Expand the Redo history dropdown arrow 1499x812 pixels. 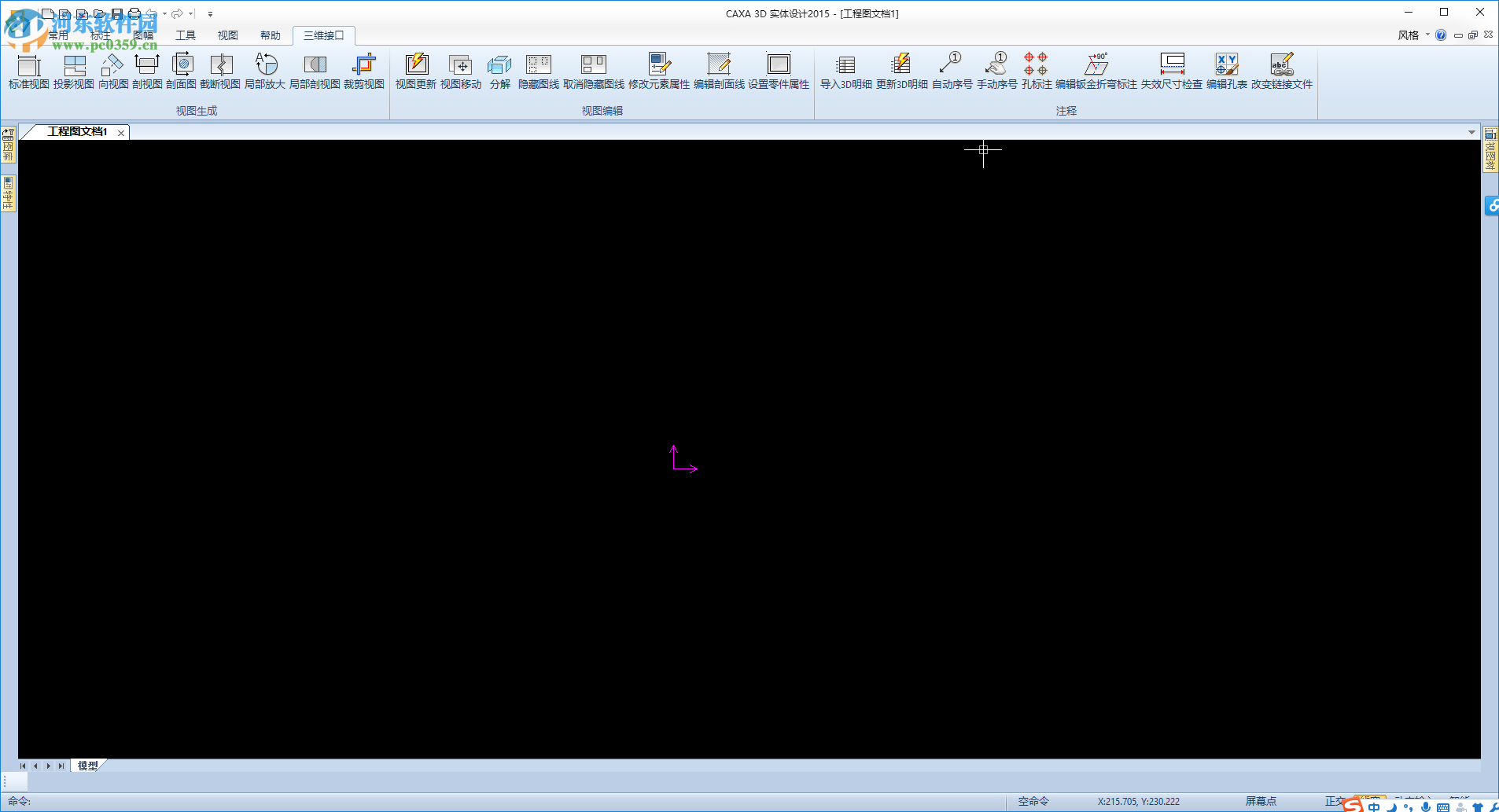(x=190, y=13)
